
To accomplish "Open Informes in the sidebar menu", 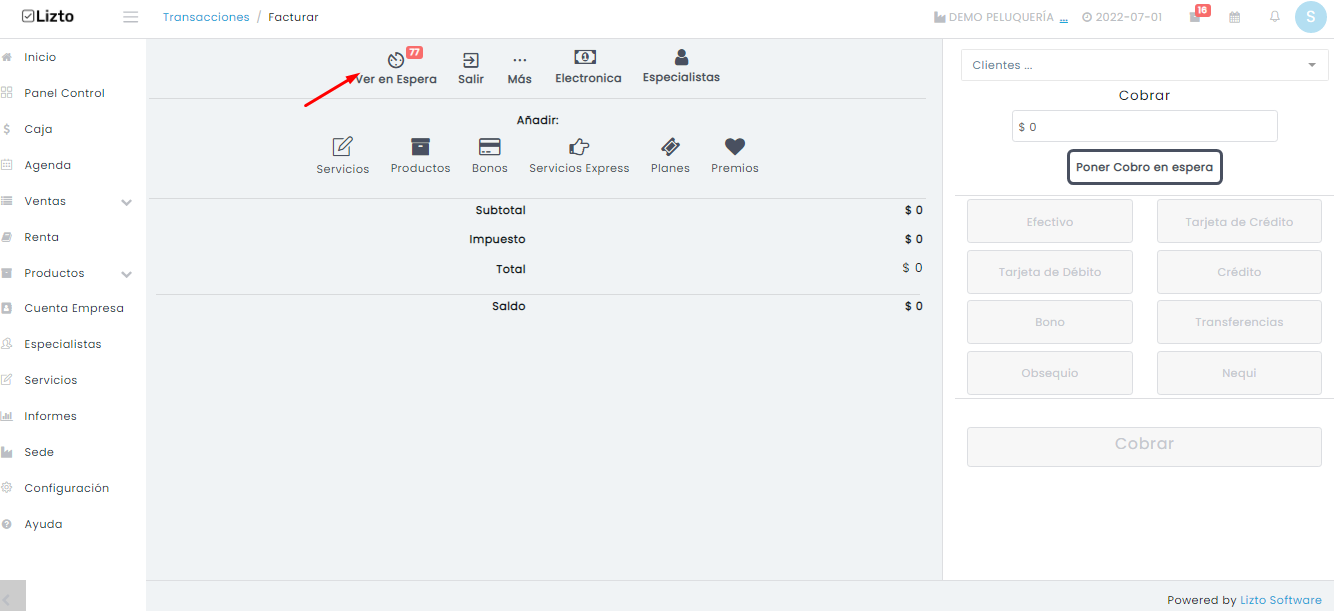I will 50,416.
